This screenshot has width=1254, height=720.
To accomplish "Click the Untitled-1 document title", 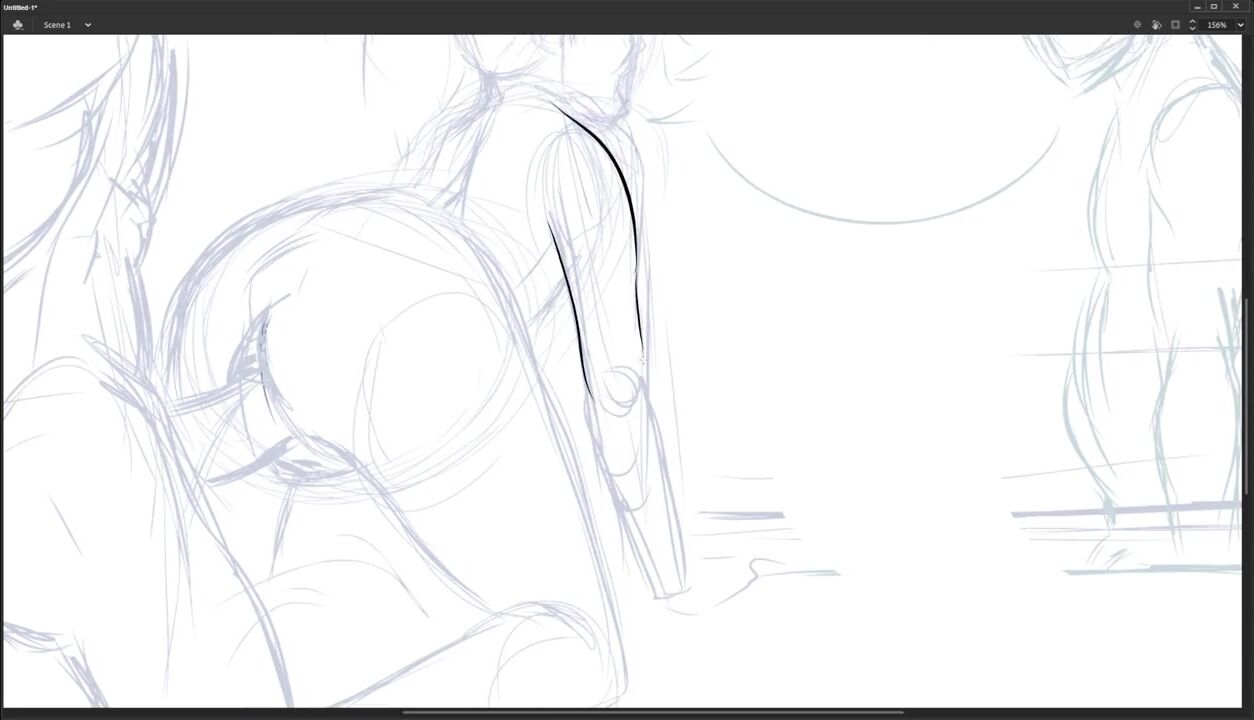I will coord(20,7).
